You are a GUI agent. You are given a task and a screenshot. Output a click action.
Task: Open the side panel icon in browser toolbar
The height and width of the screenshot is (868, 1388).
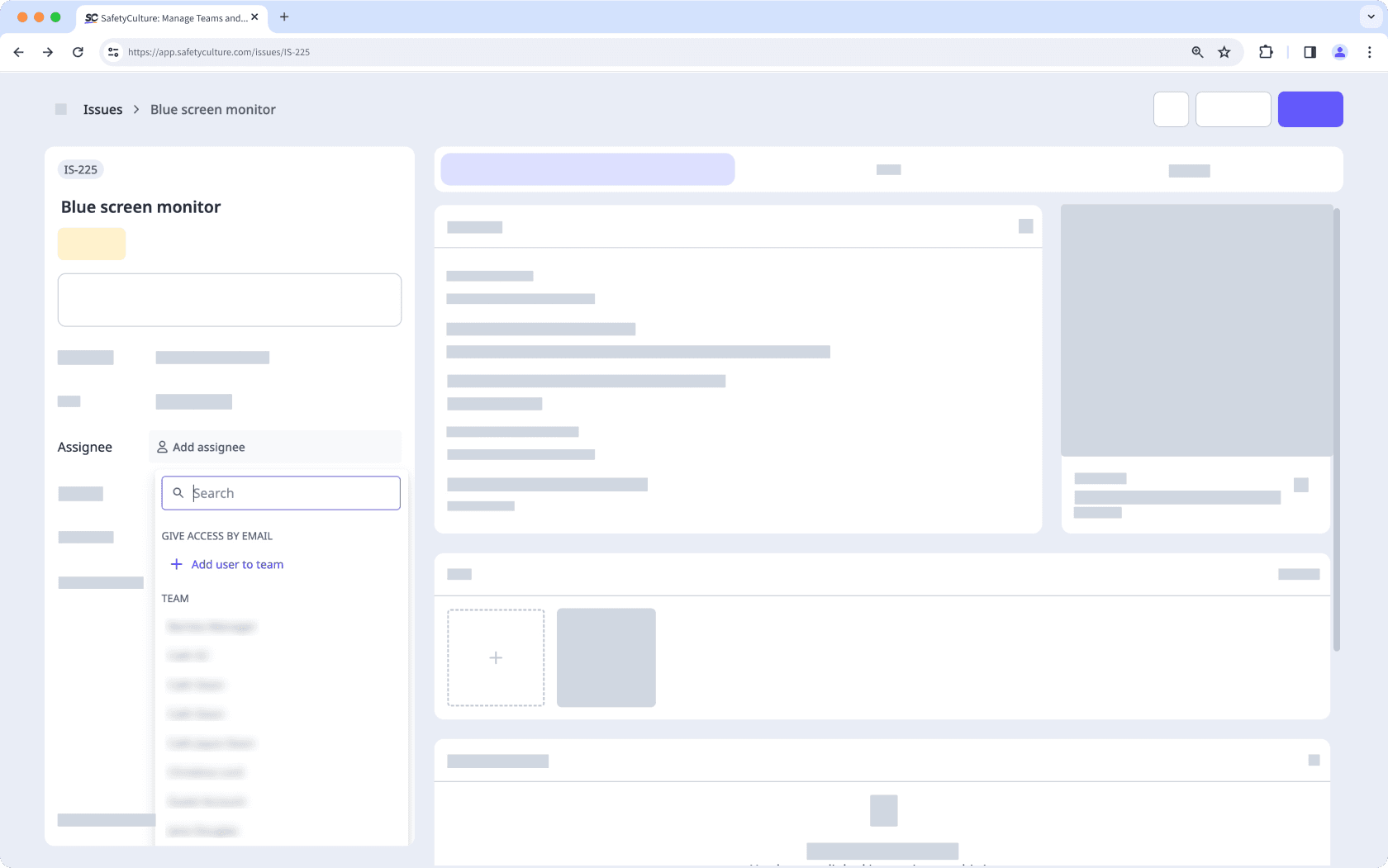coord(1309,51)
